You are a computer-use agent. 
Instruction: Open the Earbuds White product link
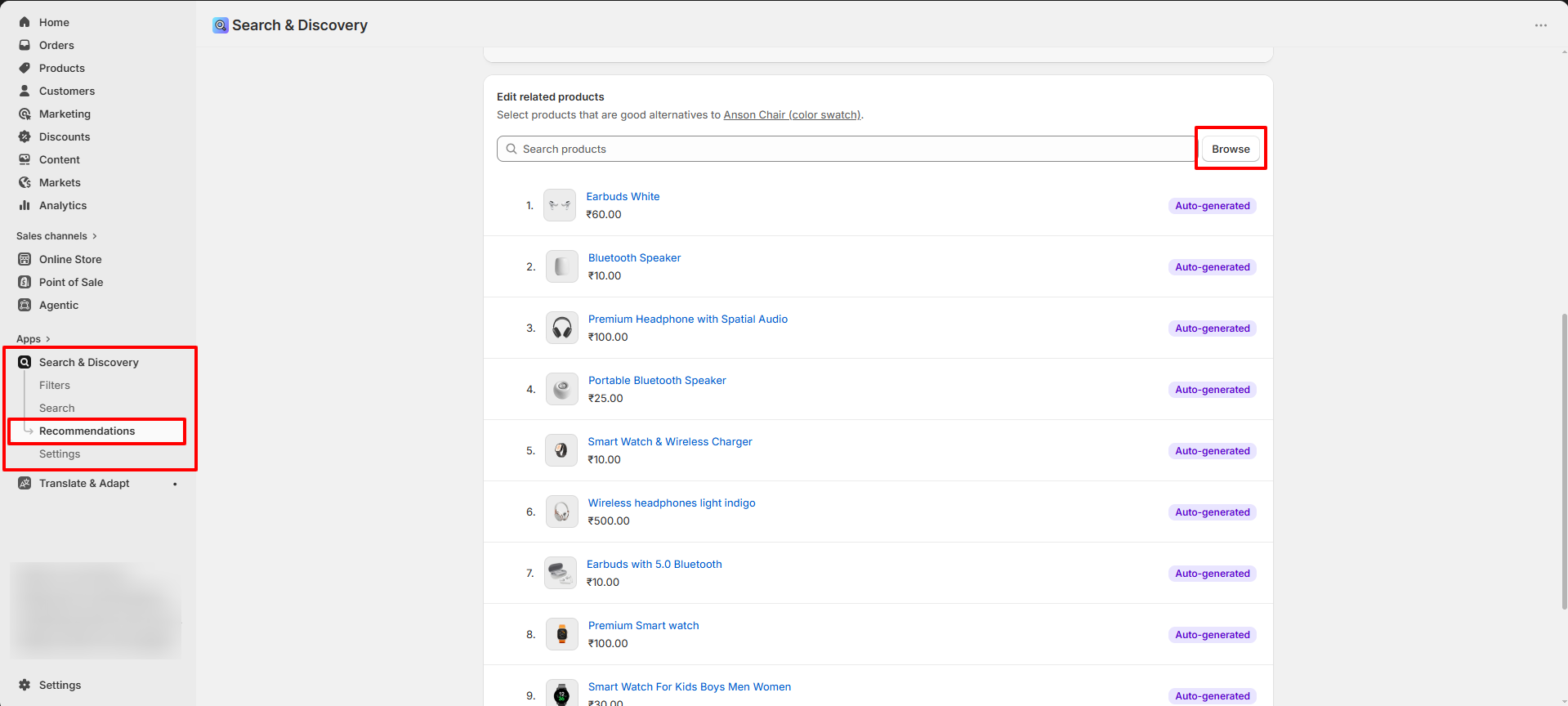point(623,196)
